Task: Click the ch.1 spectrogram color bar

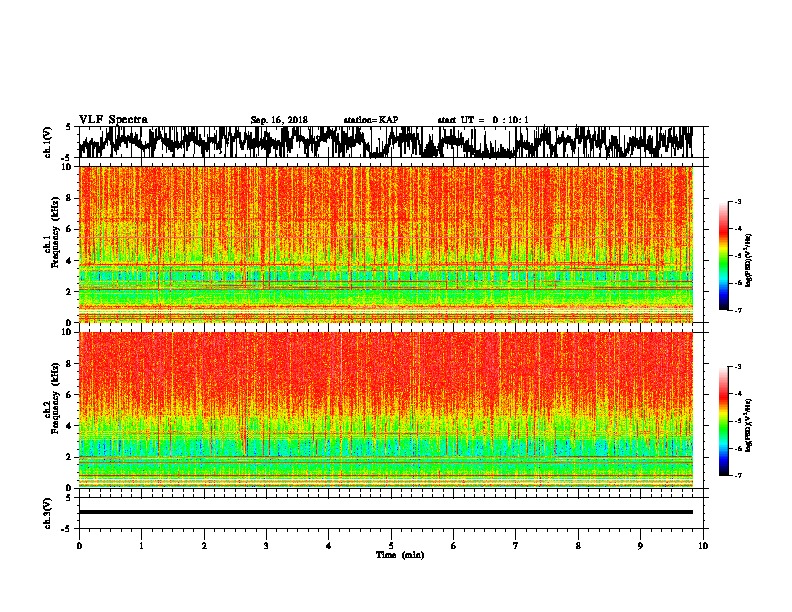Action: click(724, 256)
